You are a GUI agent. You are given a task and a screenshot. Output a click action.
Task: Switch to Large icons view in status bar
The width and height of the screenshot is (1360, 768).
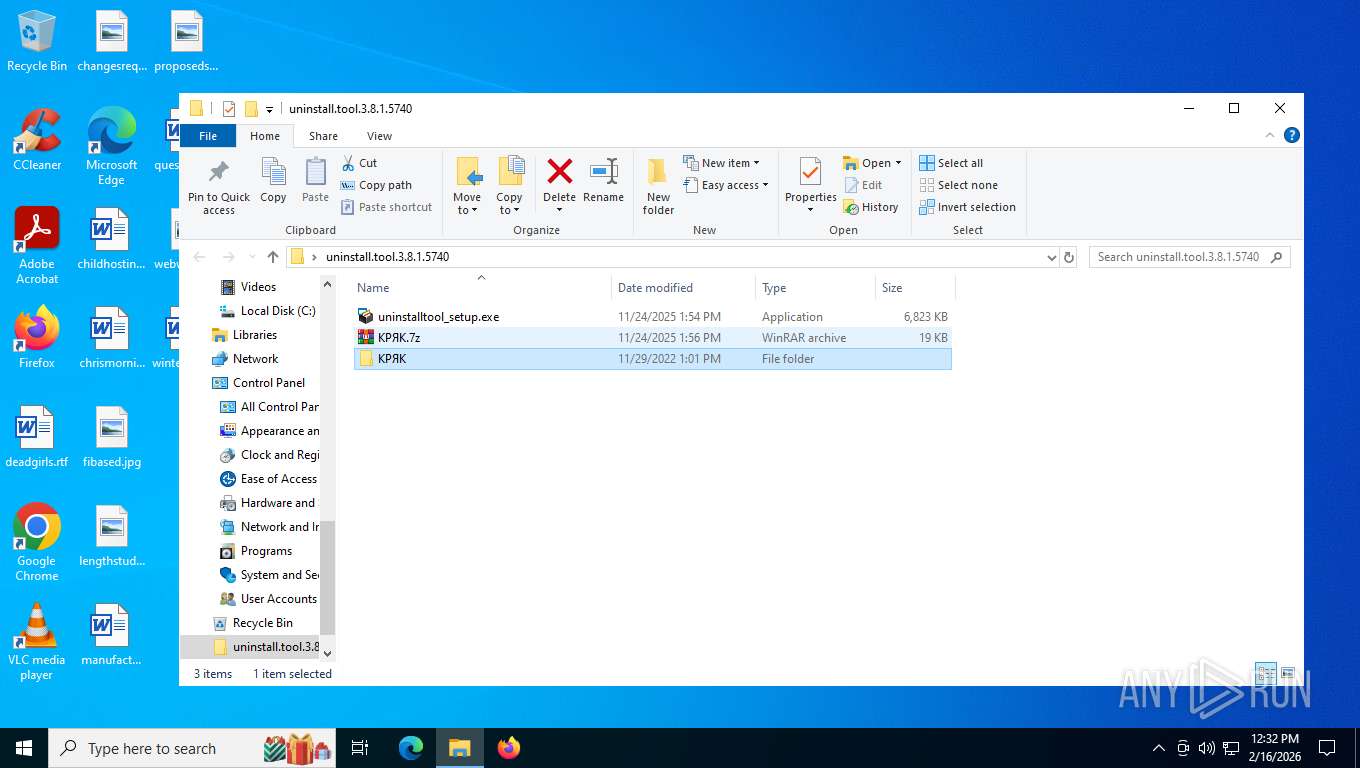pyautogui.click(x=1288, y=673)
